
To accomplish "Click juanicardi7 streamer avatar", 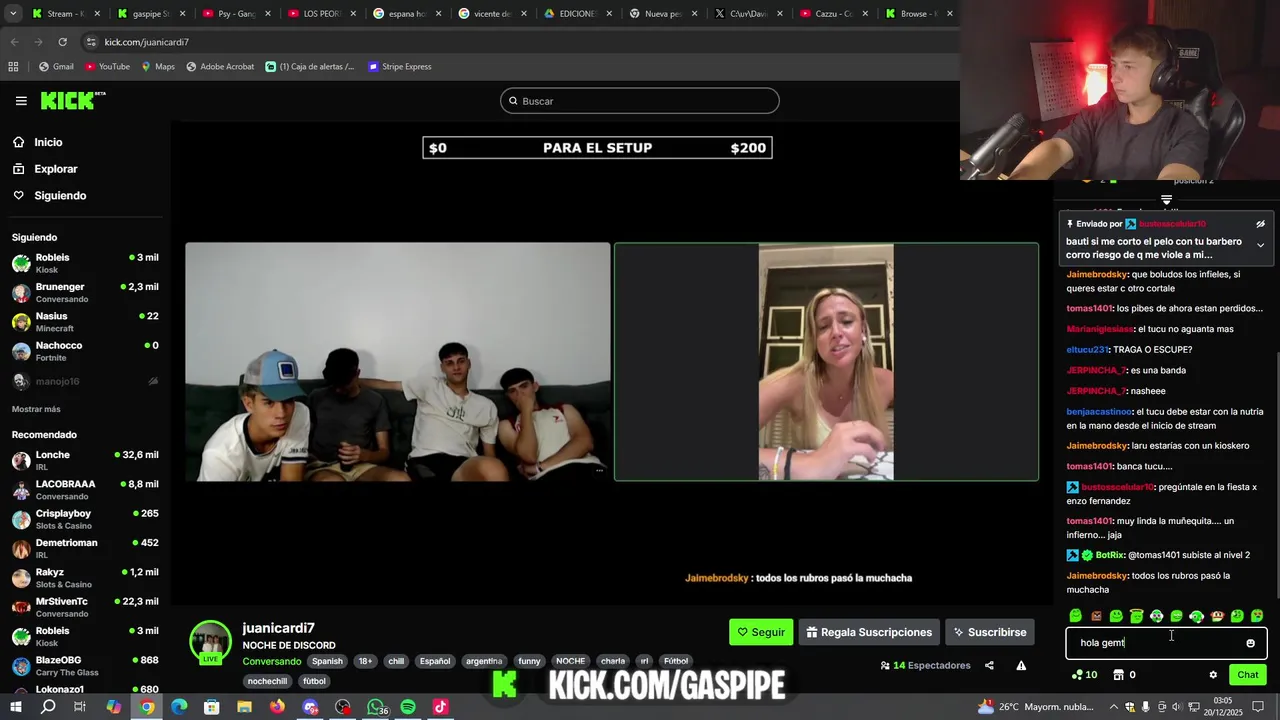I will (x=211, y=642).
